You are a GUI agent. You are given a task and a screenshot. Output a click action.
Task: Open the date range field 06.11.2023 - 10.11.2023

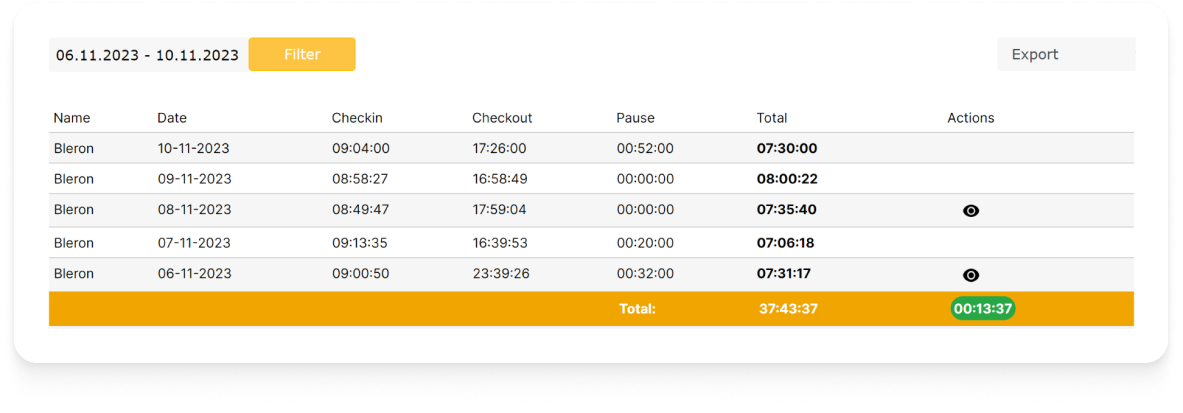147,55
